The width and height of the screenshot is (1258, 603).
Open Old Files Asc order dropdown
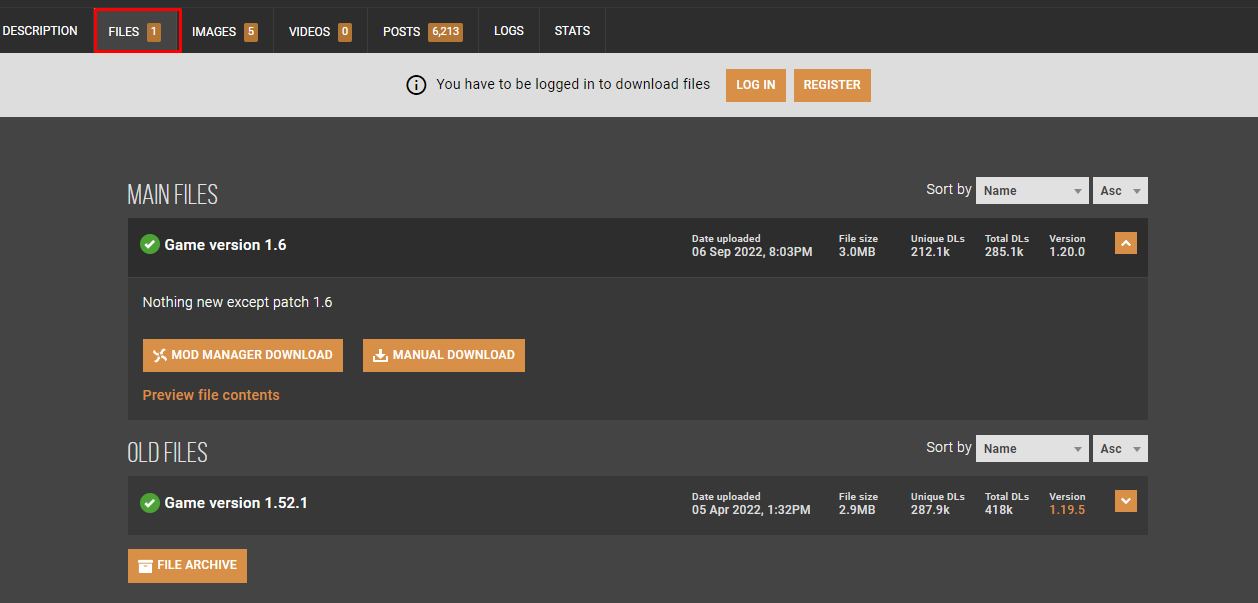[1120, 448]
